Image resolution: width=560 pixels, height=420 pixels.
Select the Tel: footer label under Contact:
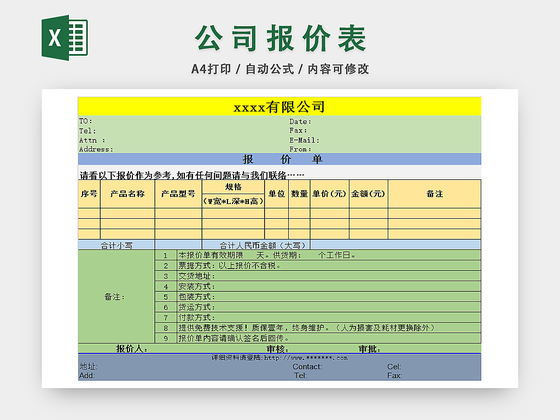300,375
